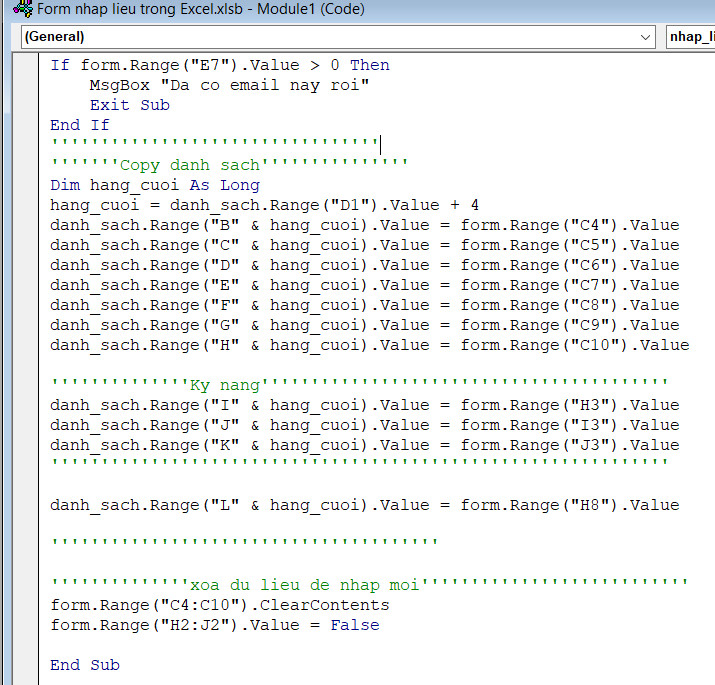Image resolution: width=715 pixels, height=685 pixels.
Task: Click the line assigning form.Range("I3").Value
Action: pyautogui.click(x=365, y=426)
